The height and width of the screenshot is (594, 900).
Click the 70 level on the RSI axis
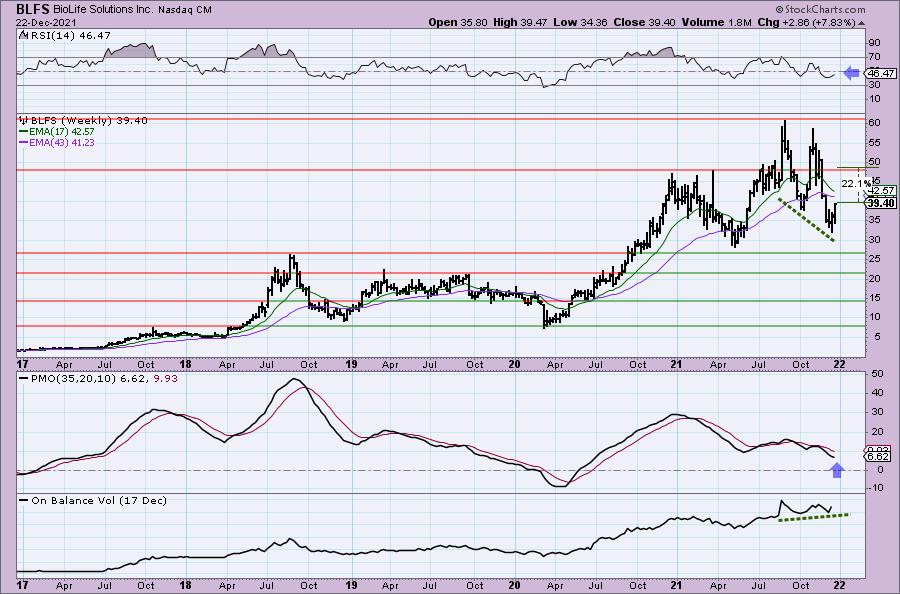tap(875, 57)
